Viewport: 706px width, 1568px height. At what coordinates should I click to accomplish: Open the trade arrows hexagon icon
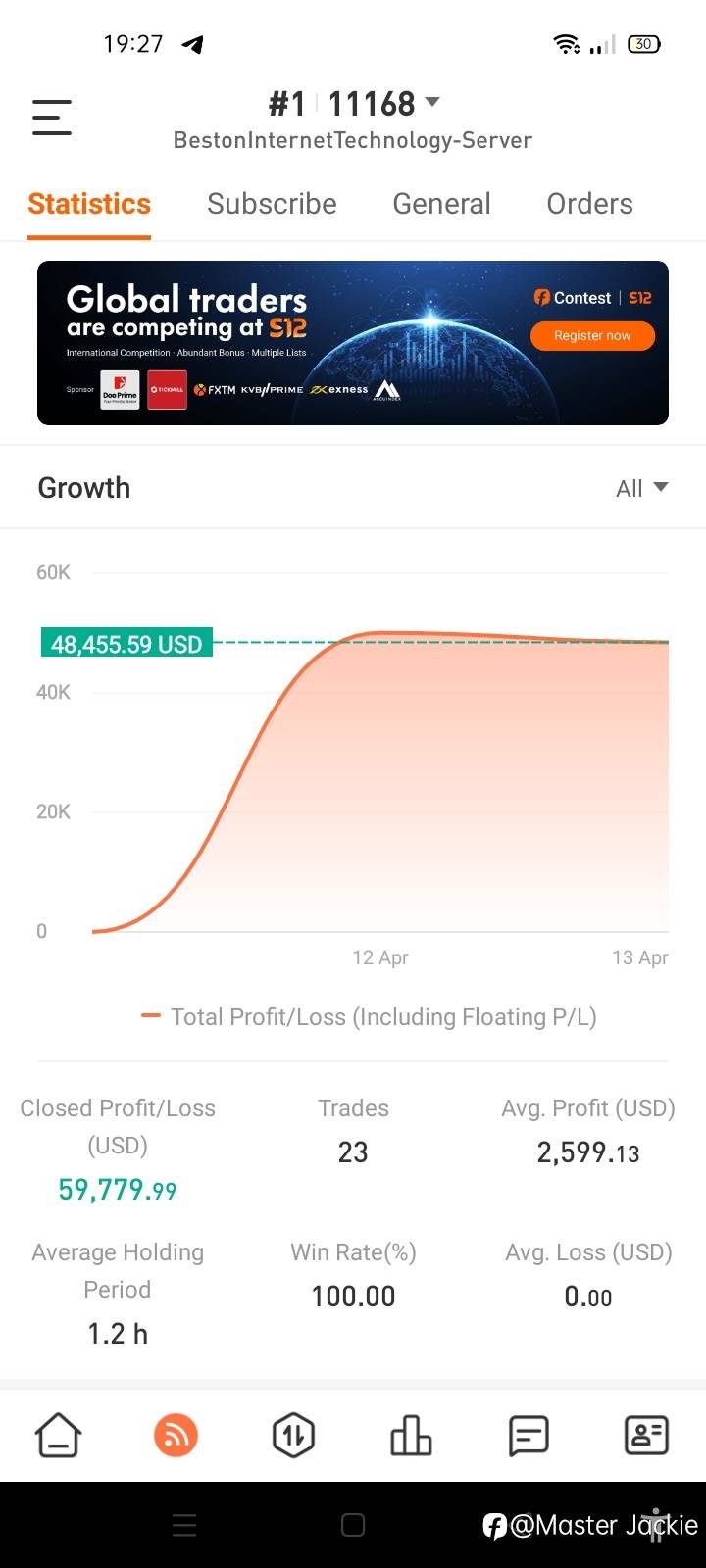pyautogui.click(x=293, y=1436)
